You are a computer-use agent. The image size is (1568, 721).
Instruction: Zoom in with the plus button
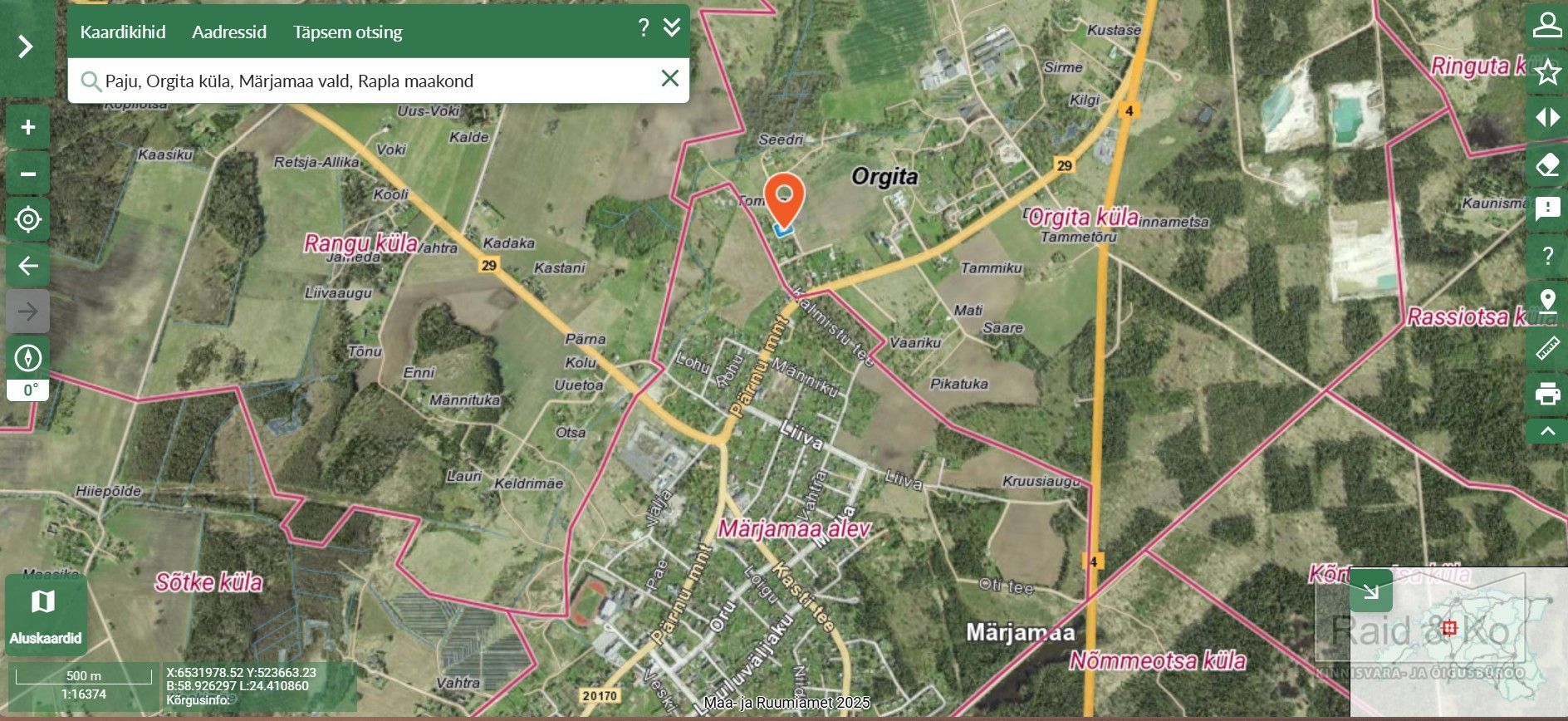coord(28,127)
